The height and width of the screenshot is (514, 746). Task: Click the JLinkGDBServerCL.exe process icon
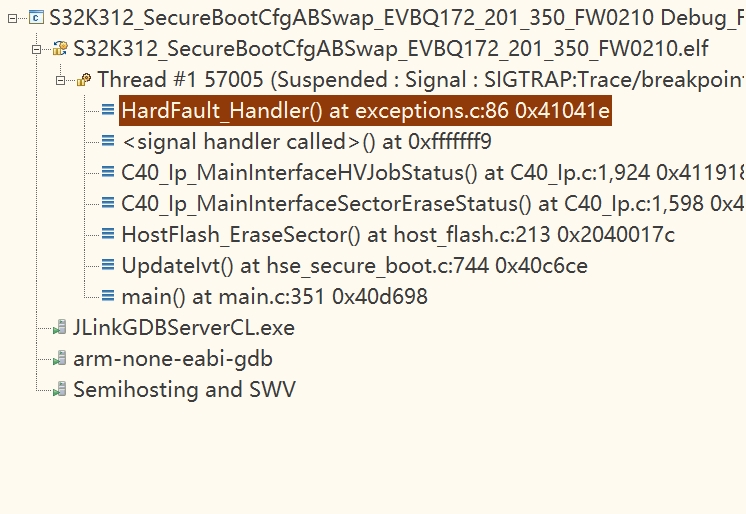point(60,327)
